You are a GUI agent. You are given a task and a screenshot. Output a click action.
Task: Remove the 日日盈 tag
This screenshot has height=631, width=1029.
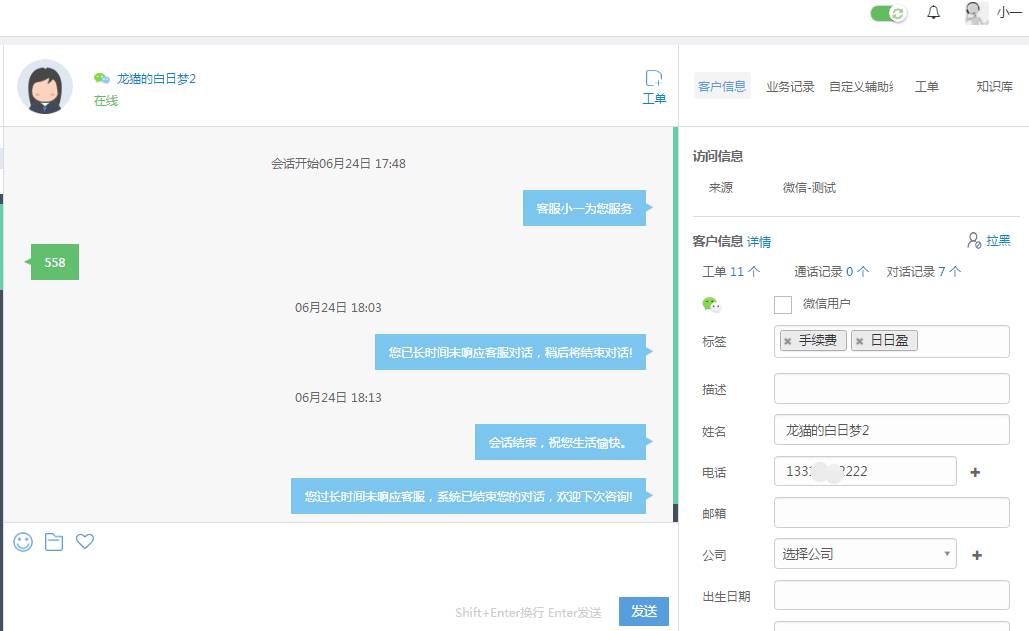[859, 341]
